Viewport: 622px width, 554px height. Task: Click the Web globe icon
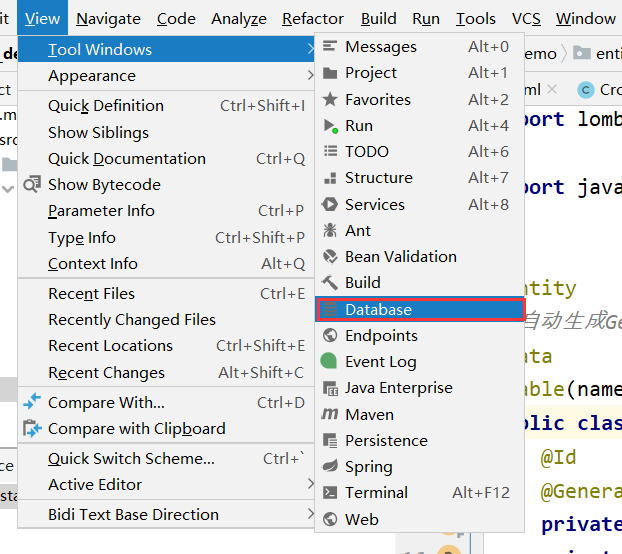point(330,519)
